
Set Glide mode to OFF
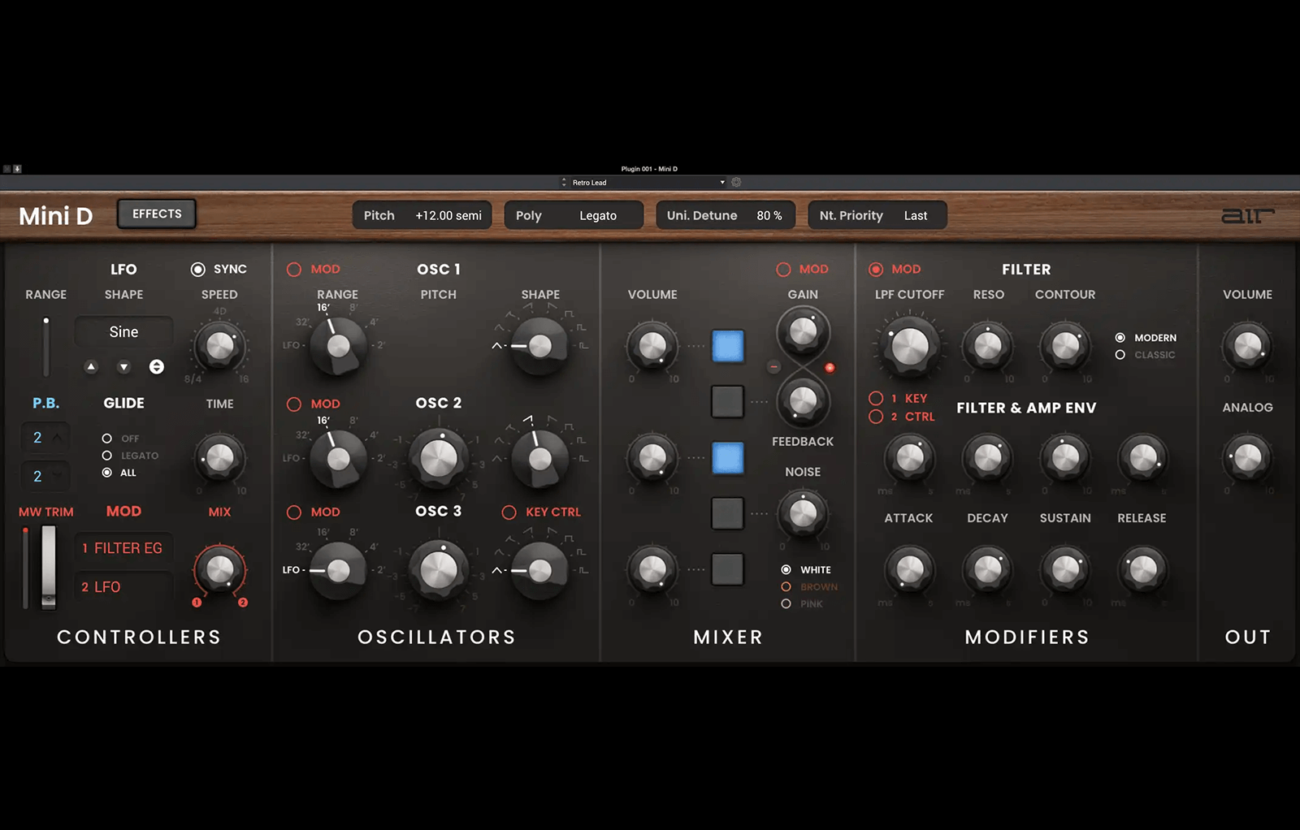107,438
